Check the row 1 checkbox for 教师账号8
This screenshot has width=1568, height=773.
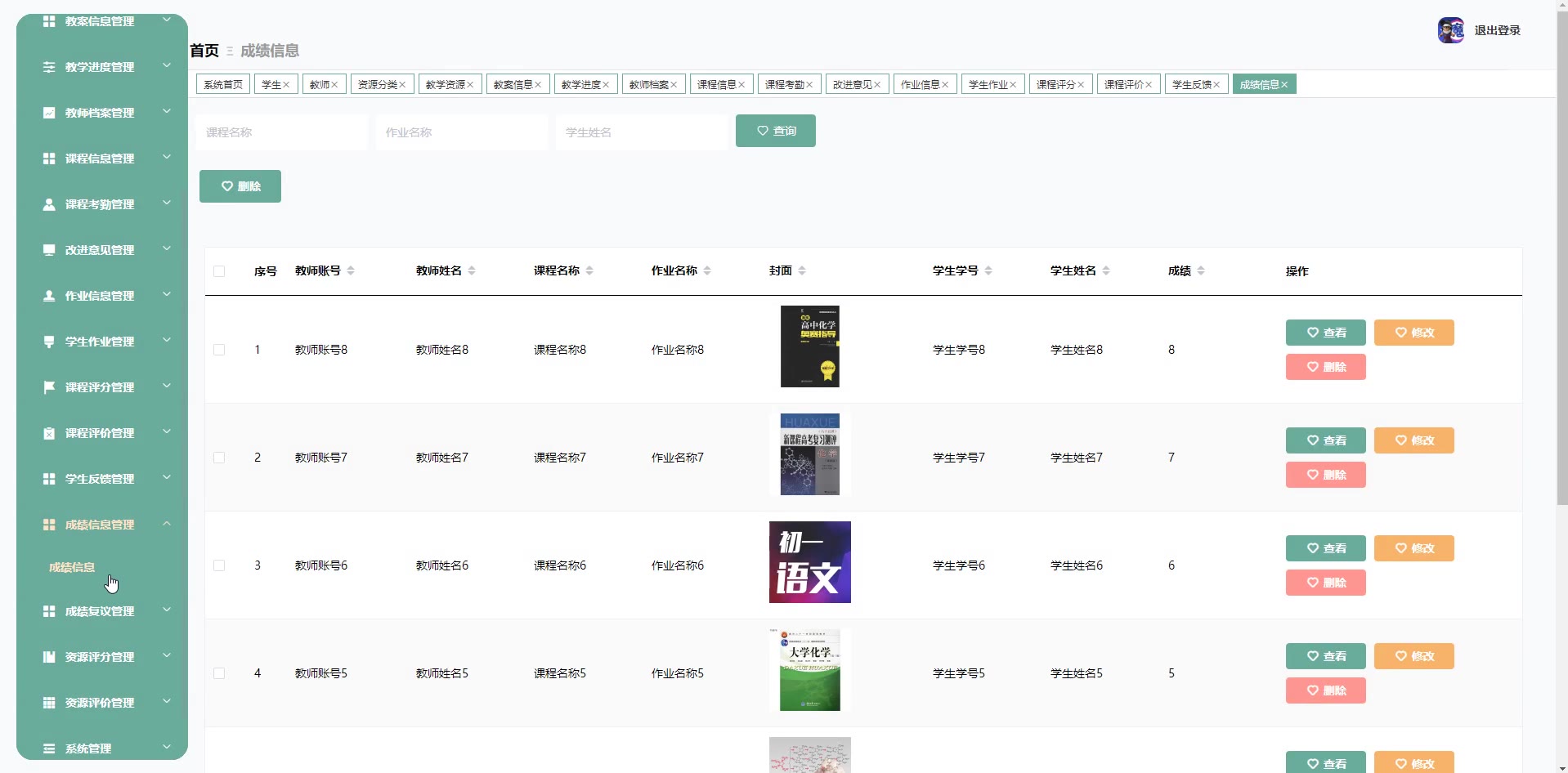point(219,350)
